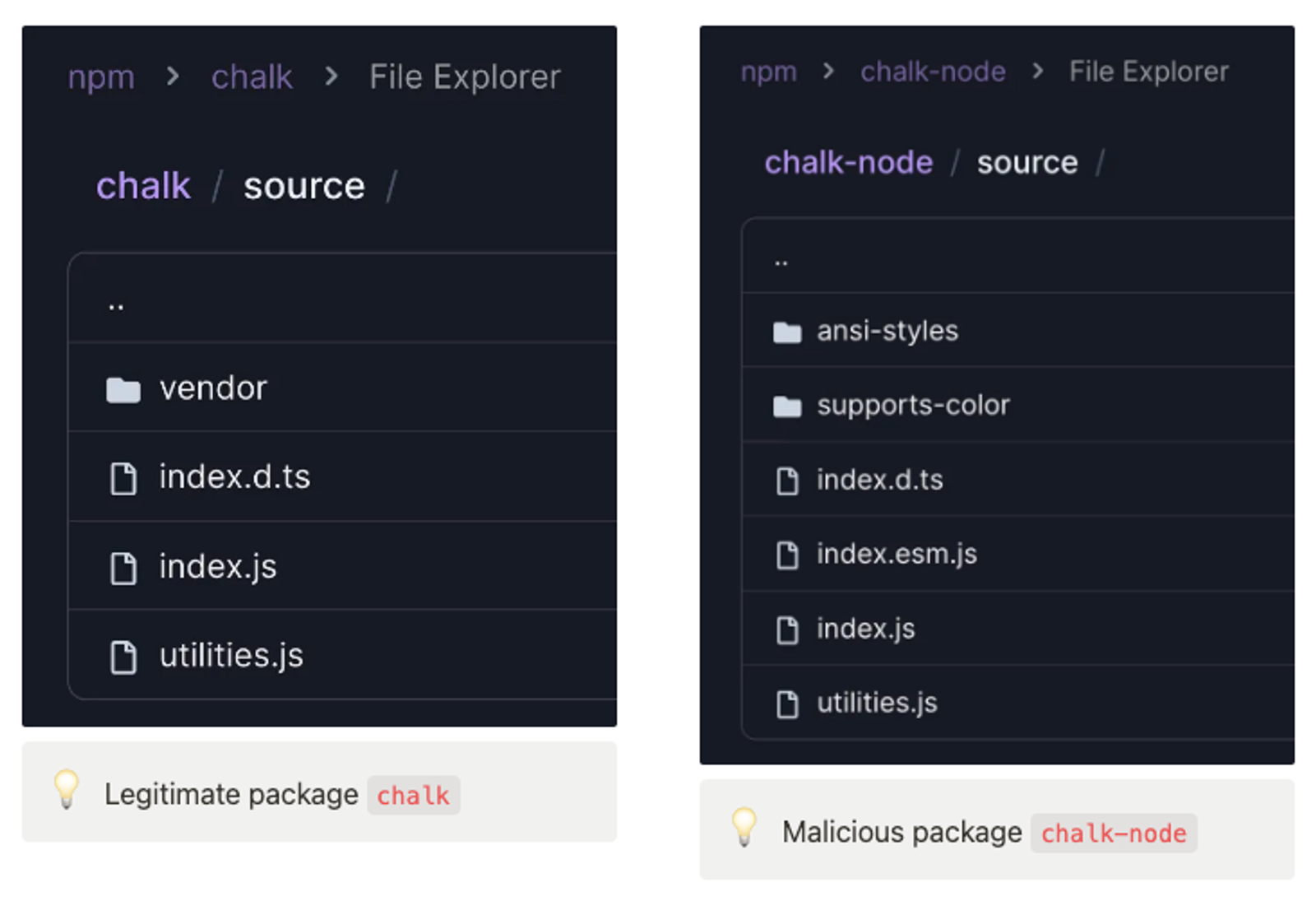Open the chalk path heading link

click(143, 186)
